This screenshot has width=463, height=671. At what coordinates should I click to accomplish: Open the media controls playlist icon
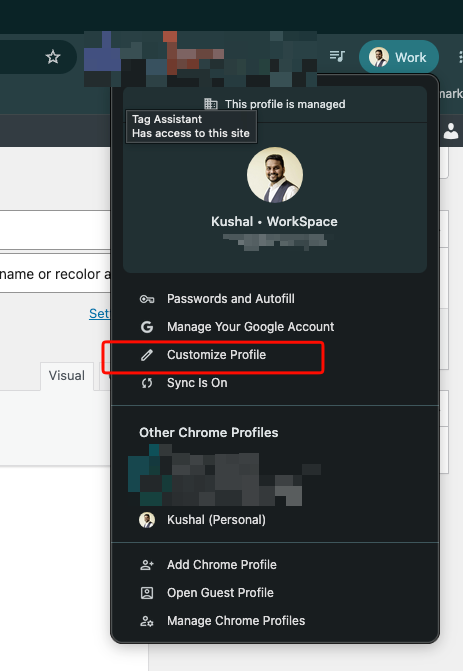(337, 56)
